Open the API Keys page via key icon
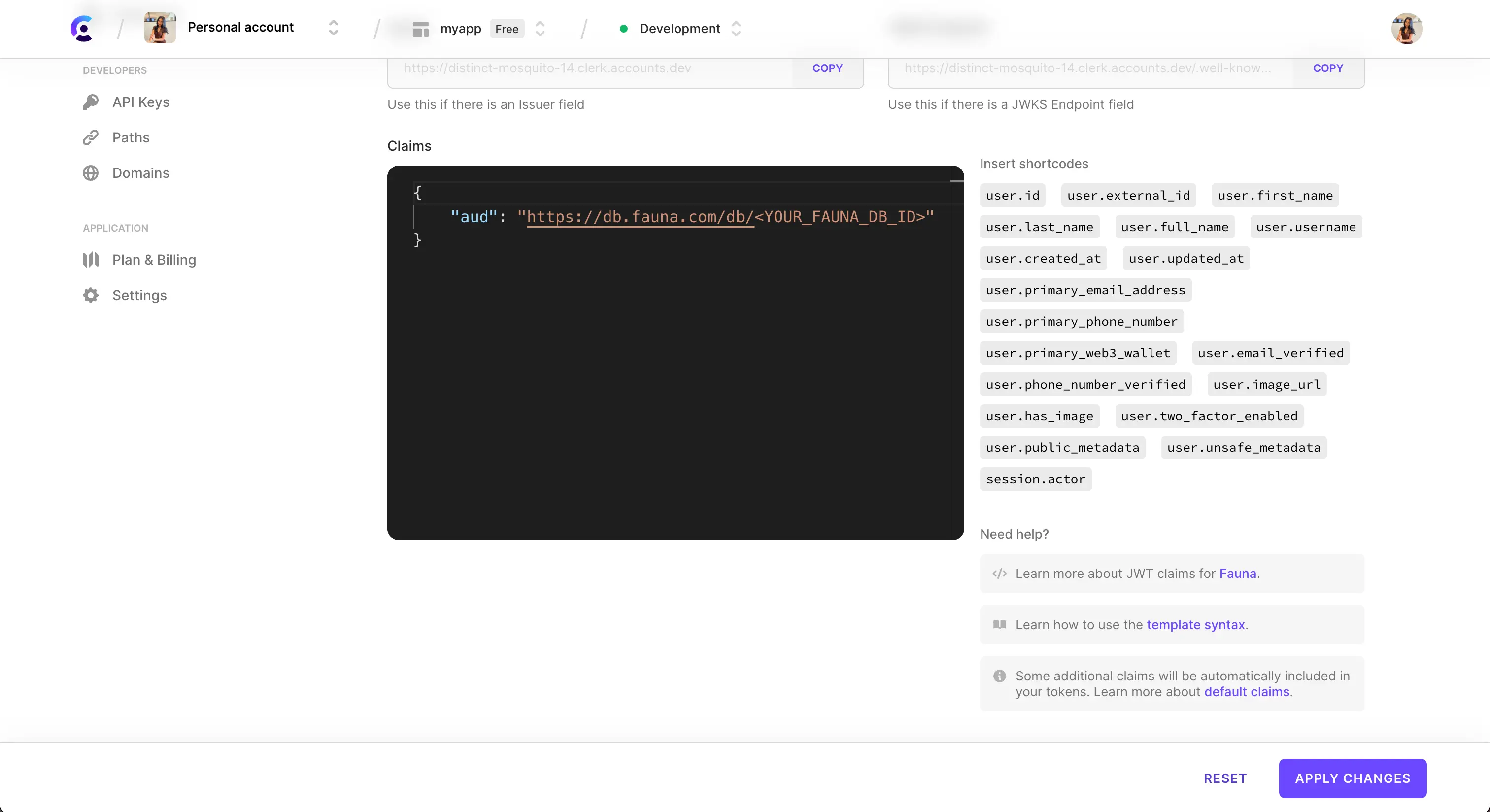 pyautogui.click(x=91, y=102)
